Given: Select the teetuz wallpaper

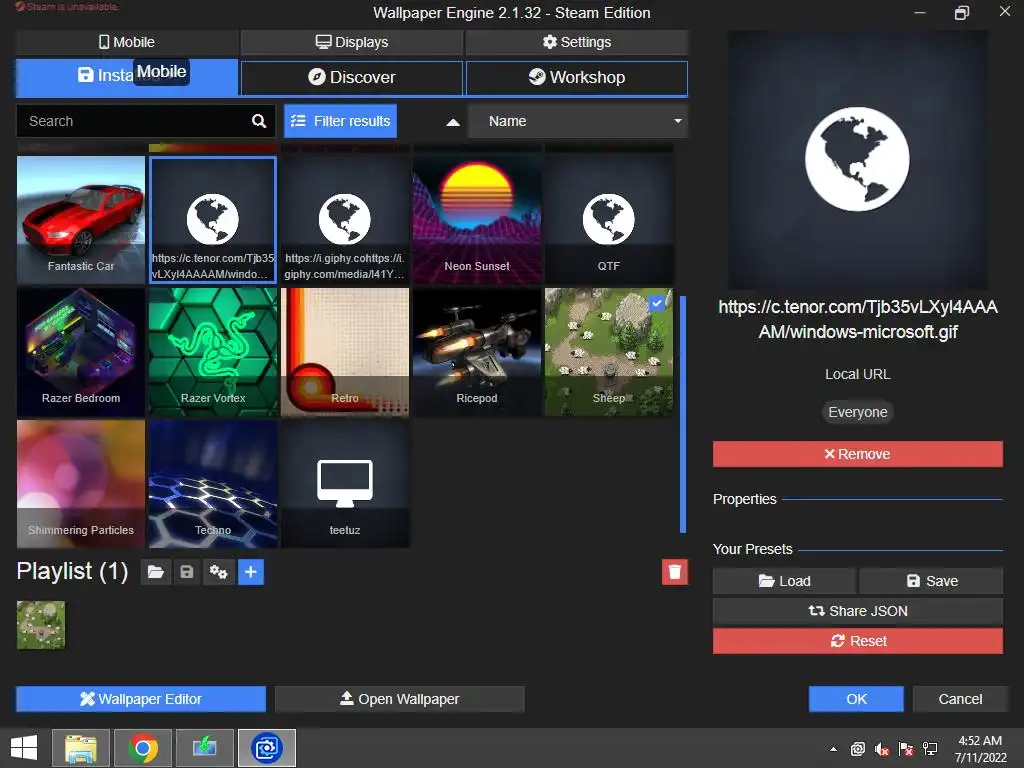Looking at the screenshot, I should [345, 484].
